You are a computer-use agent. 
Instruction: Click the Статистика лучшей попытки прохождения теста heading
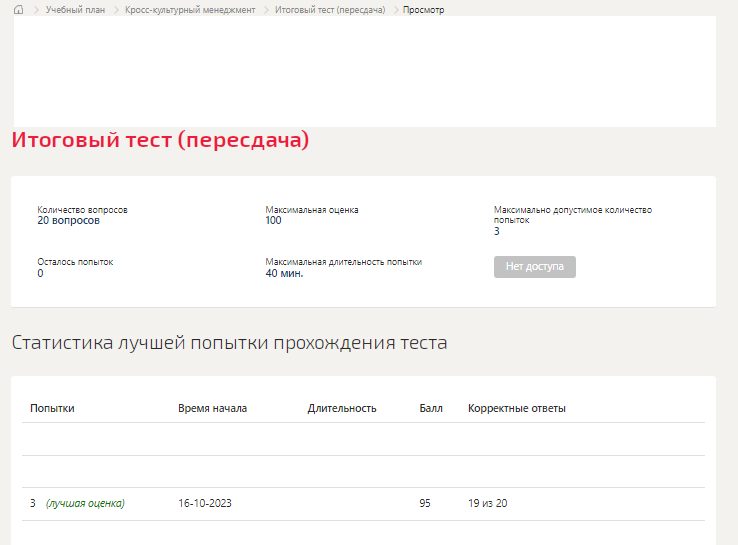tap(229, 343)
